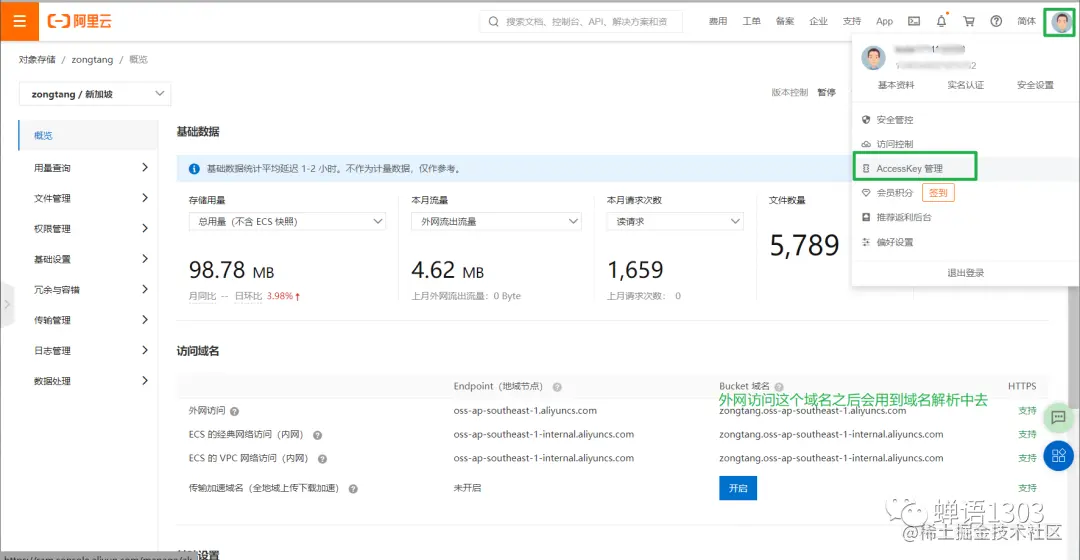Click help icon next to Bucket 域名
The height and width of the screenshot is (560, 1080).
(779, 387)
